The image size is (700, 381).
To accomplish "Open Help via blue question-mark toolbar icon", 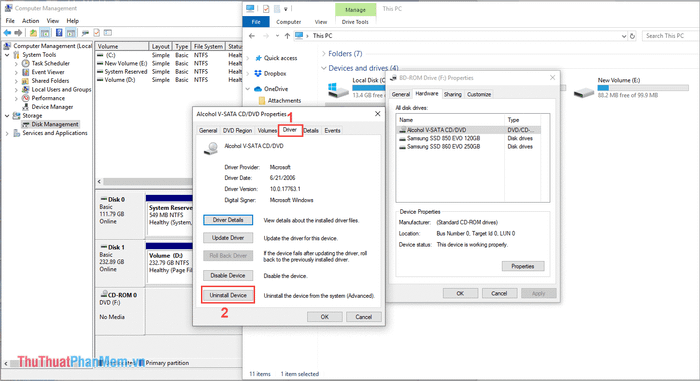I will 59,33.
